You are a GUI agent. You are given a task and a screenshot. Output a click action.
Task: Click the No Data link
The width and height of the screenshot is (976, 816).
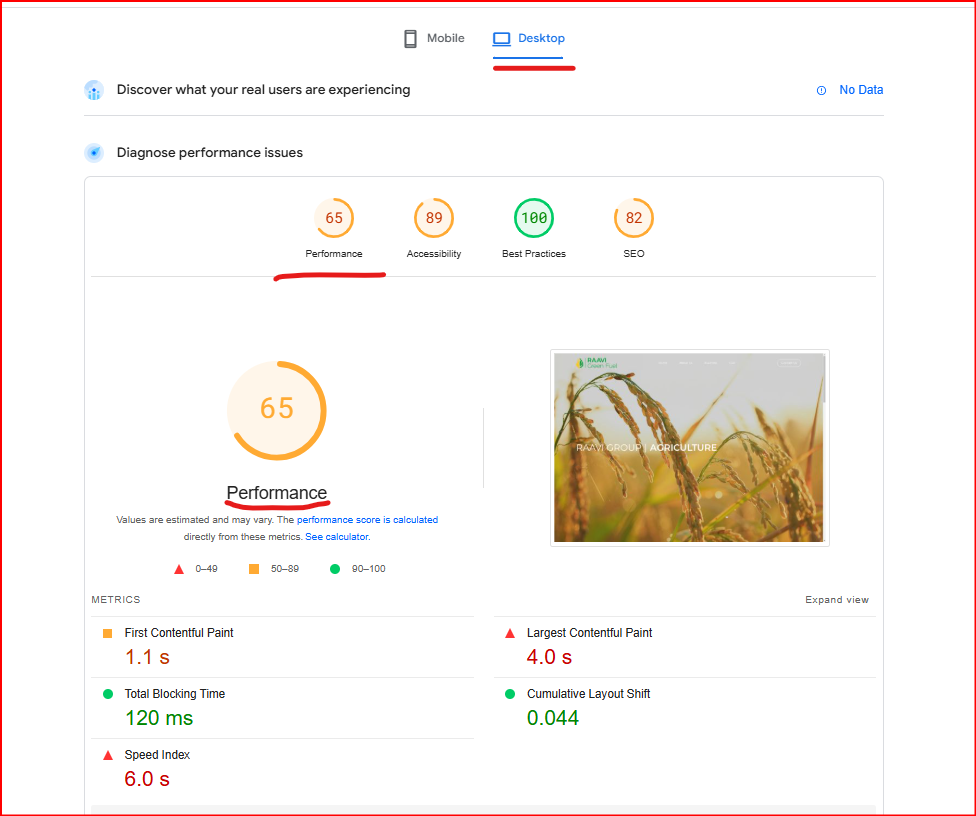(x=861, y=90)
